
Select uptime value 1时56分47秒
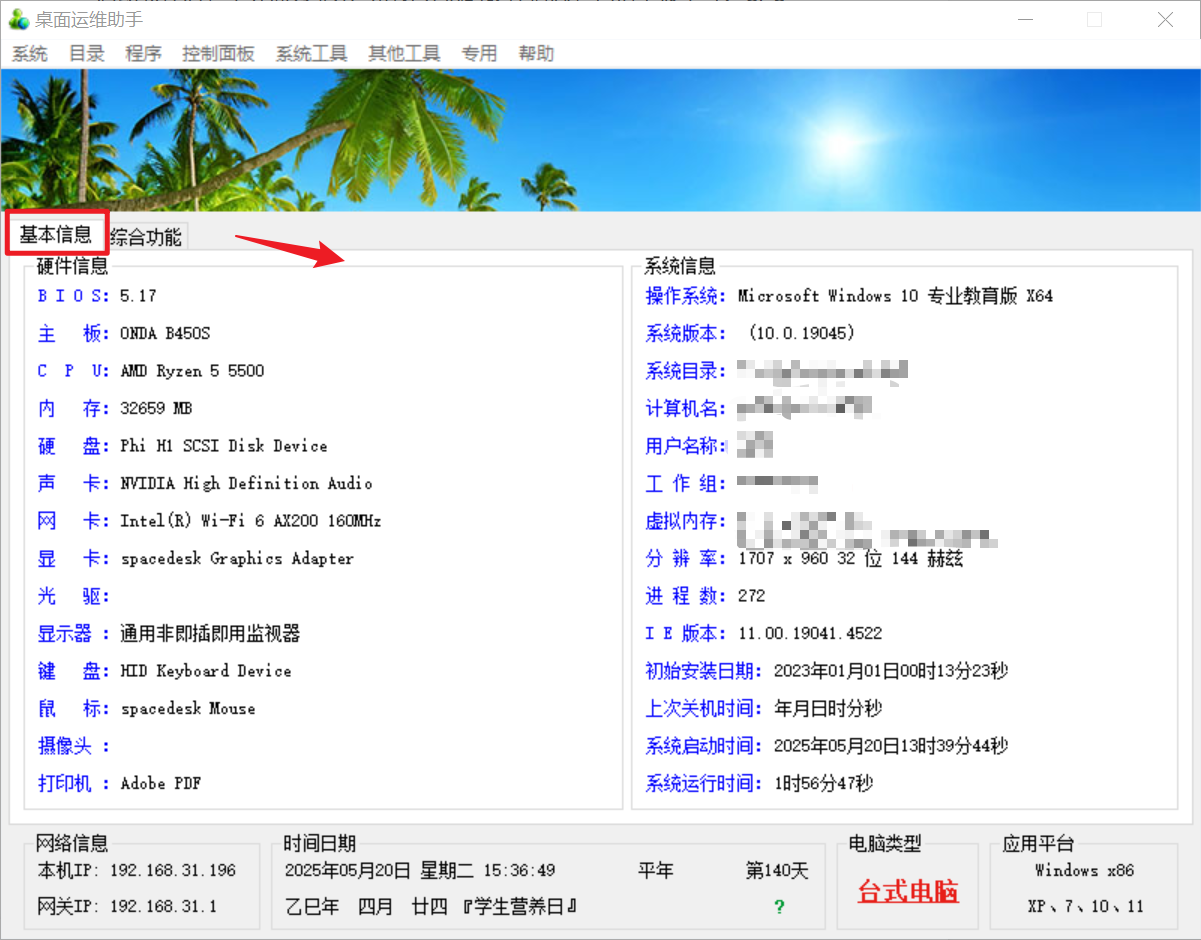pyautogui.click(x=824, y=784)
